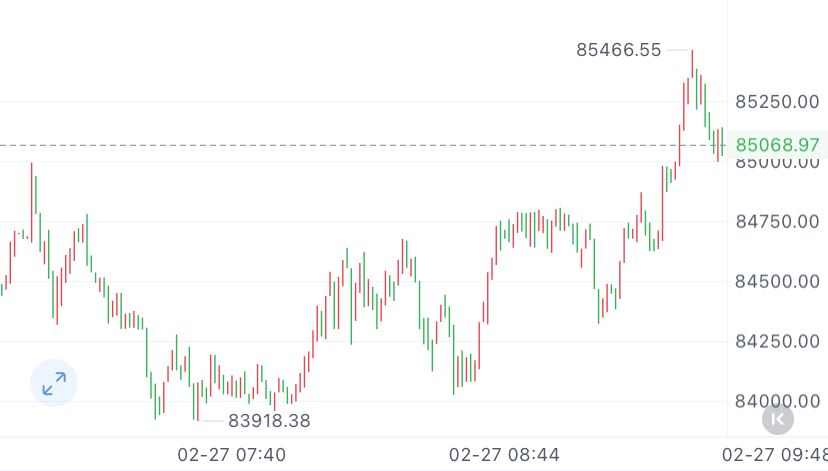This screenshot has height=471, width=828.
Task: Click the latest candle at chart's right edge
Action: click(722, 140)
